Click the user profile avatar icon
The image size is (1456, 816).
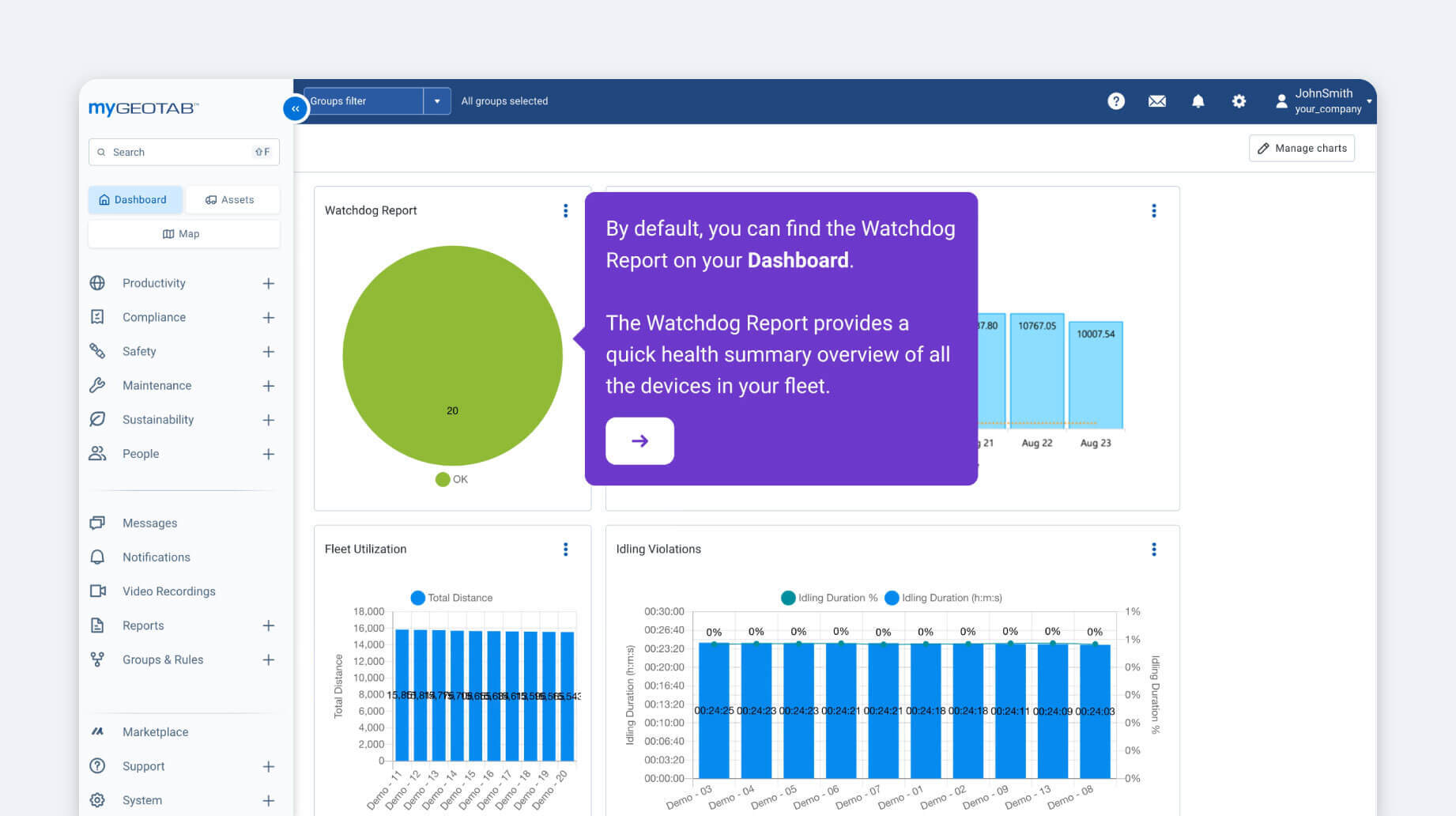(1281, 101)
